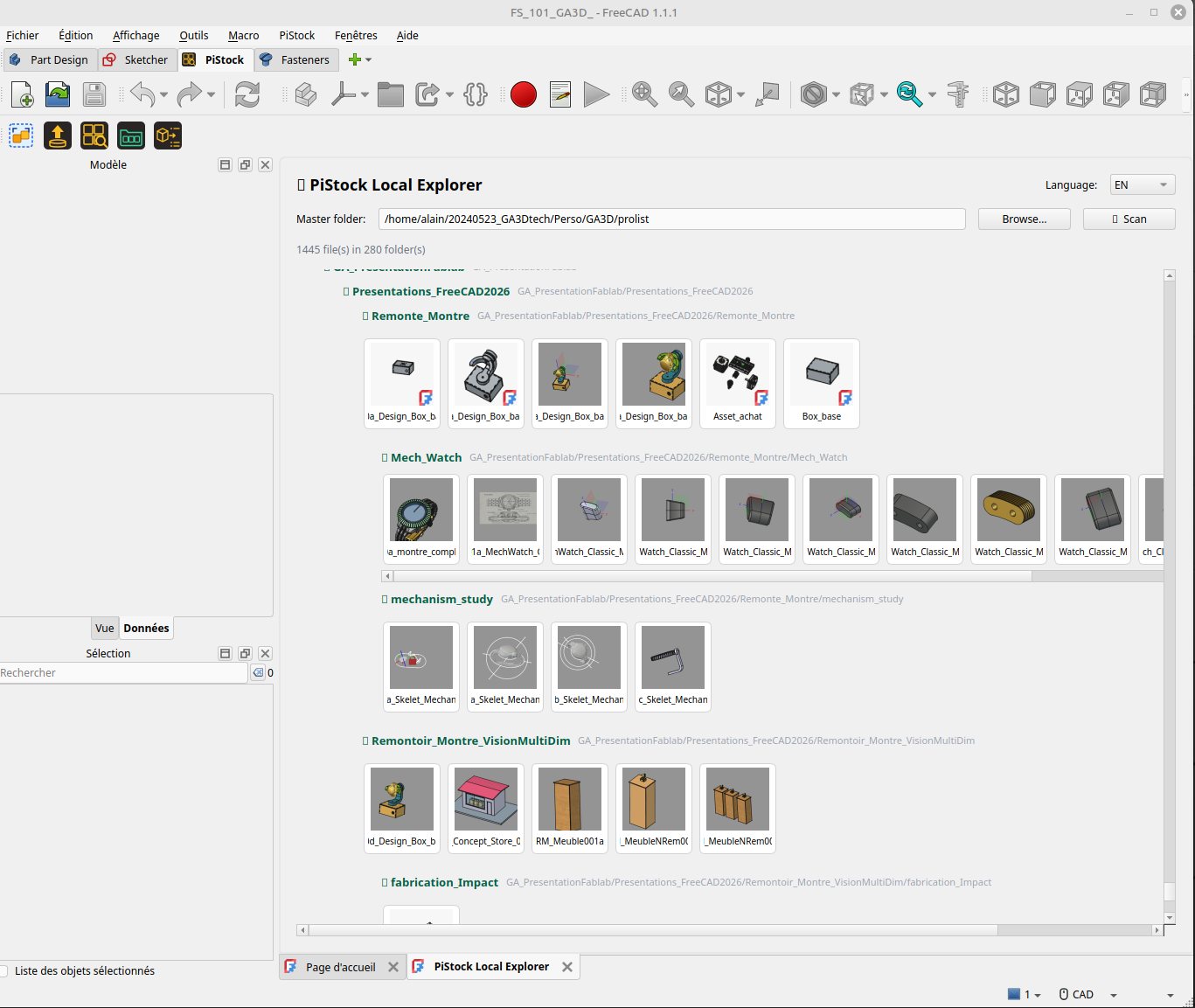This screenshot has height=1008, width=1195.
Task: Fit all content in the view
Action: [x=645, y=94]
